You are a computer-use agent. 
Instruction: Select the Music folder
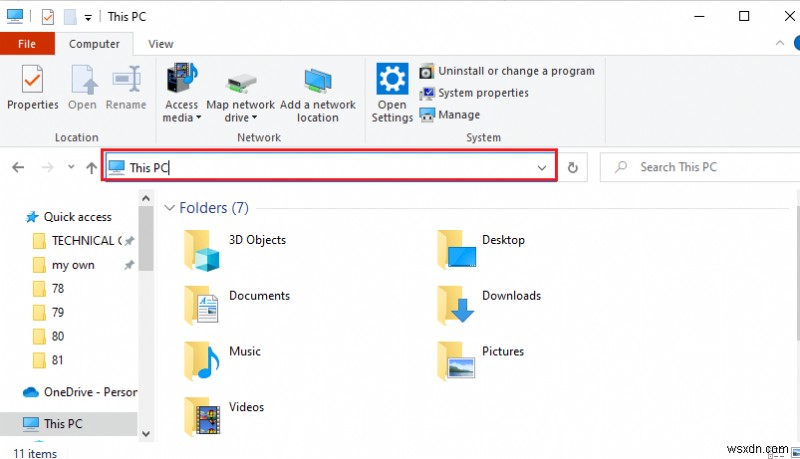222,361
